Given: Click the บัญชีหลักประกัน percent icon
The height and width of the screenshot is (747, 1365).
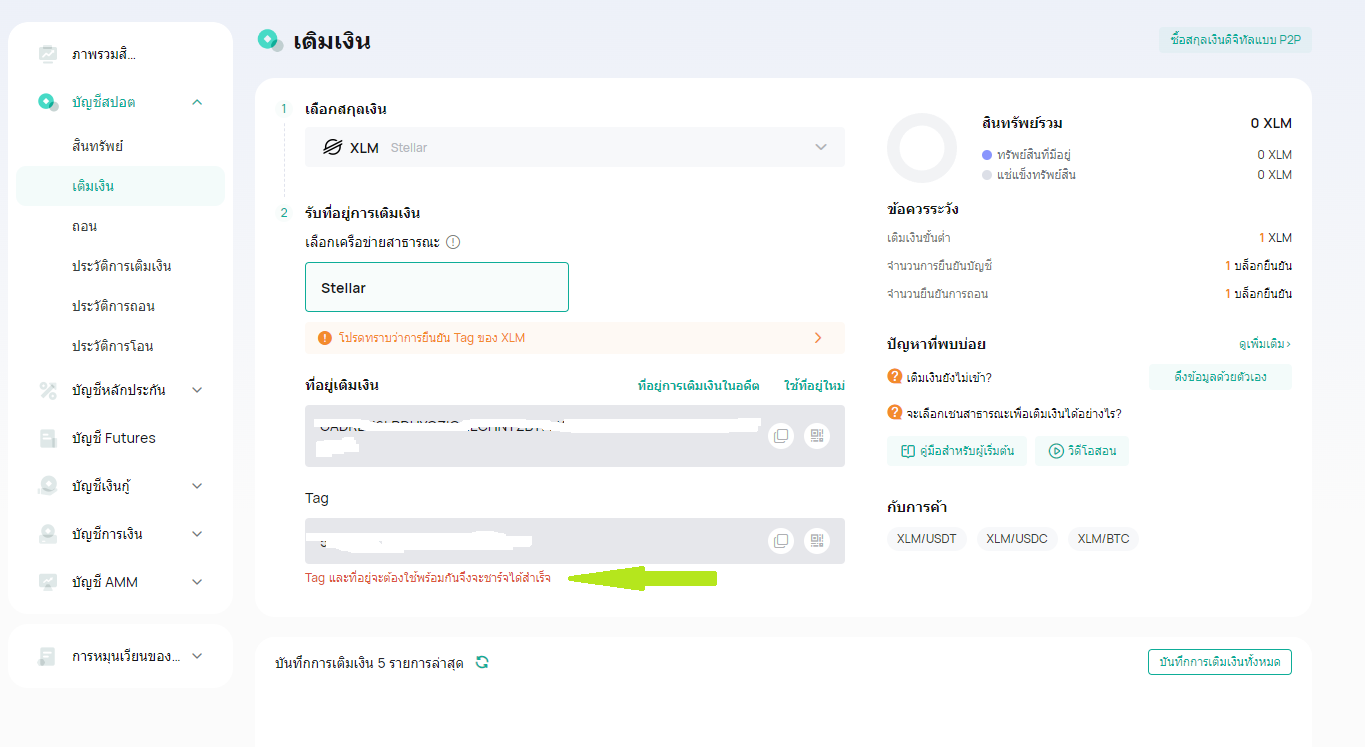Looking at the screenshot, I should [x=48, y=390].
